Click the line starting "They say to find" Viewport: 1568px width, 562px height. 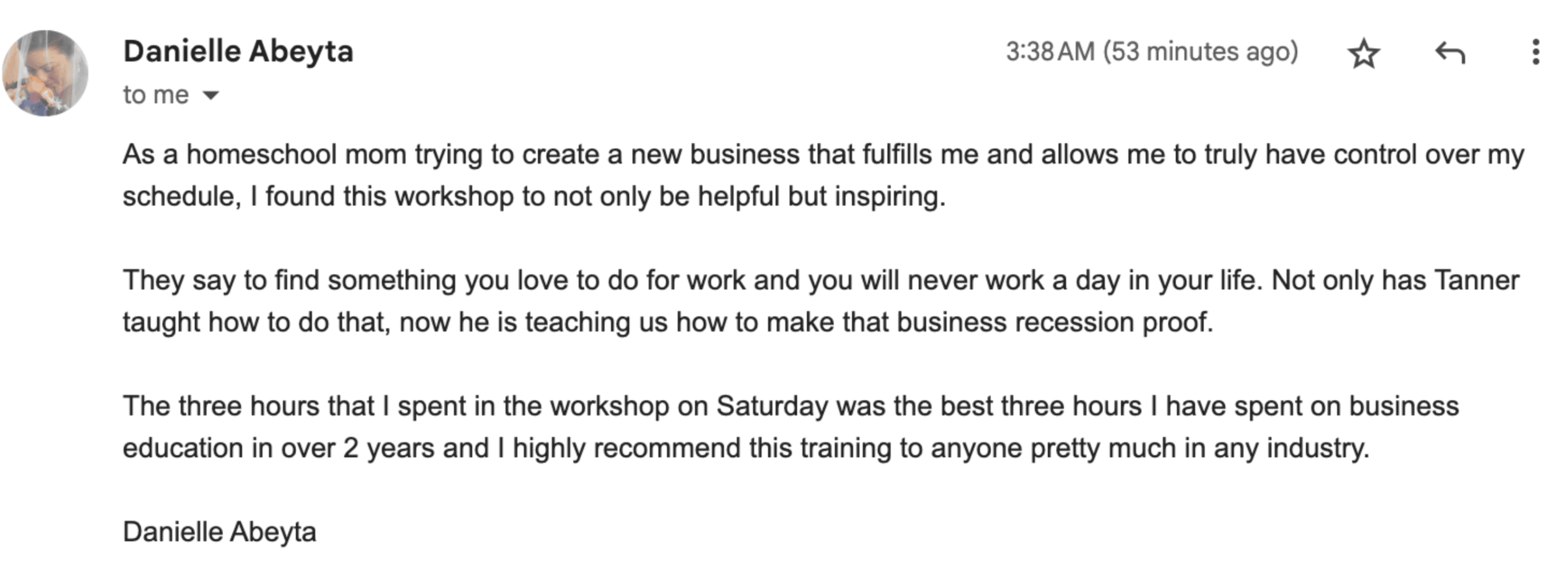tap(821, 280)
